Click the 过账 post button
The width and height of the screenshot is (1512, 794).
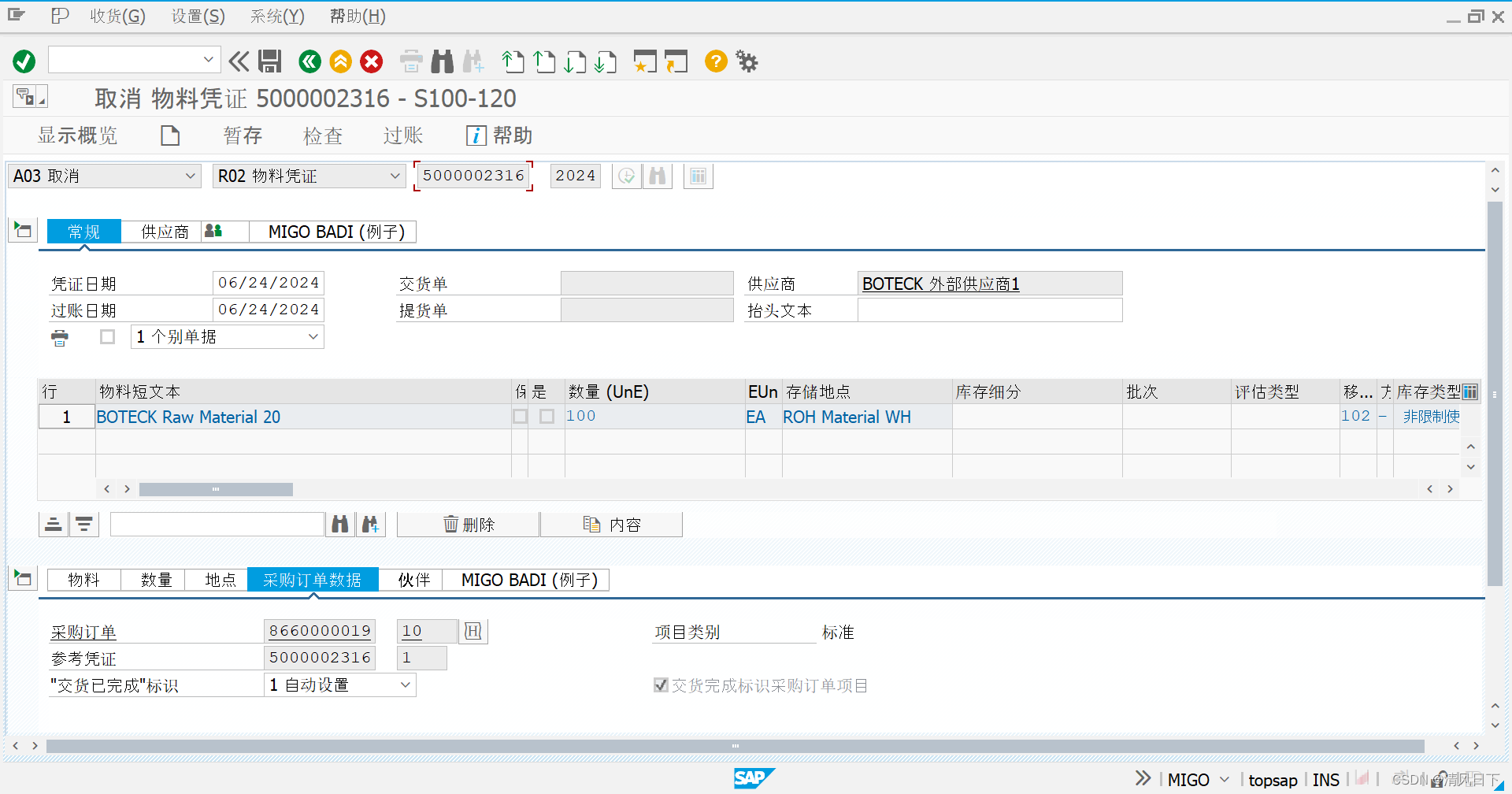coord(402,135)
